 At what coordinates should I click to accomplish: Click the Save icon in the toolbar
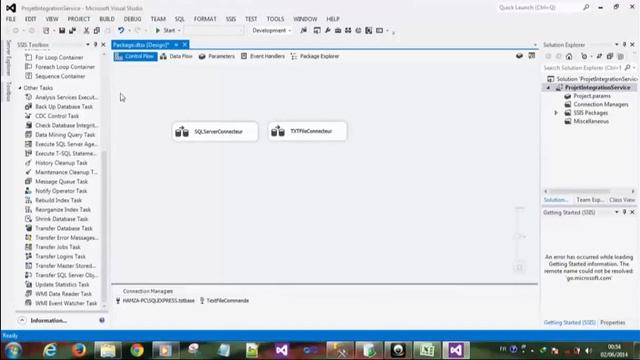point(62,30)
